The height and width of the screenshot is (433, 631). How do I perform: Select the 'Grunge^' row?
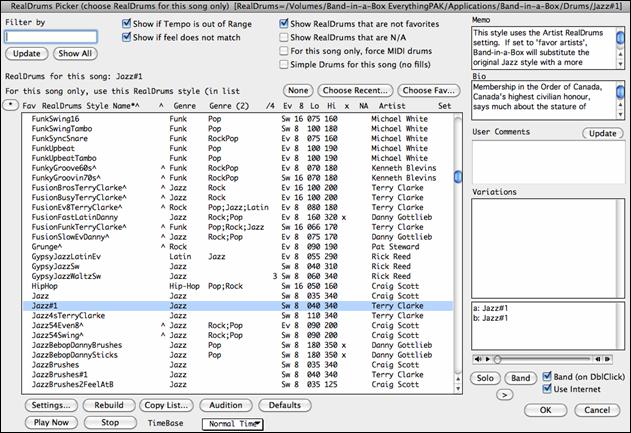pos(237,247)
